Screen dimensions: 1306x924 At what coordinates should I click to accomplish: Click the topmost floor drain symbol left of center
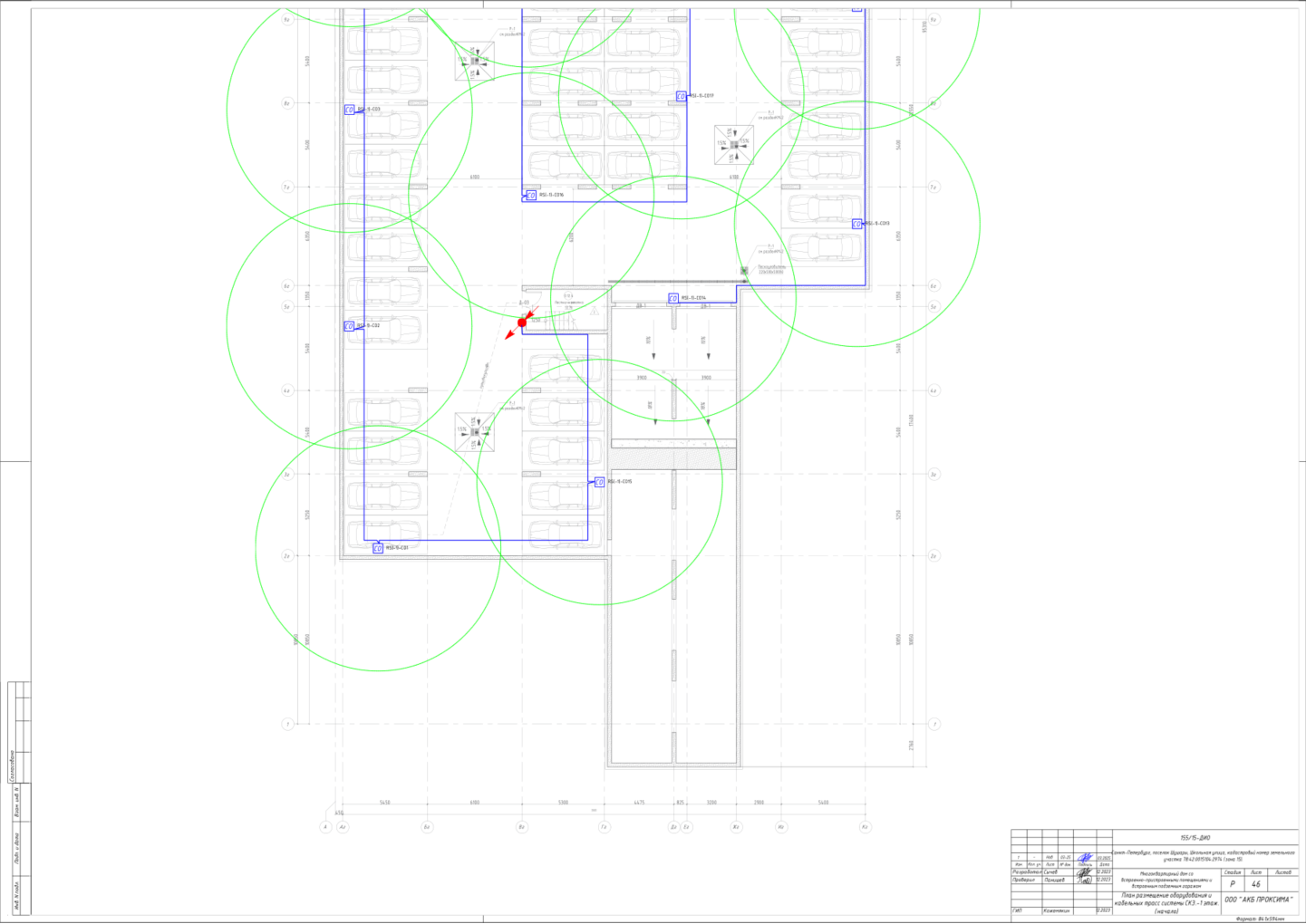(x=474, y=61)
